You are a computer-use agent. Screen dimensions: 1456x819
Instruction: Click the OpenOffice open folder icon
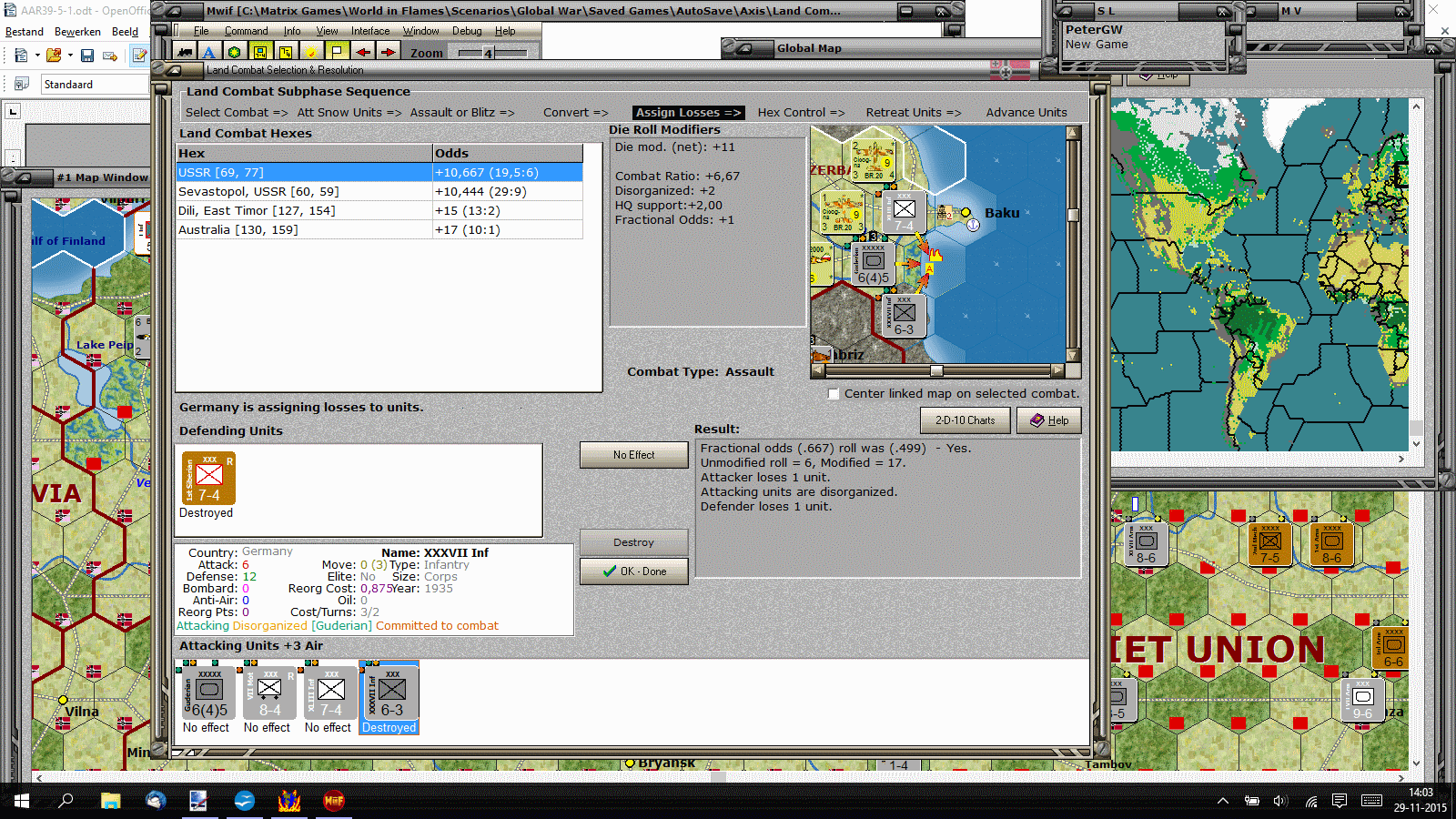point(54,56)
